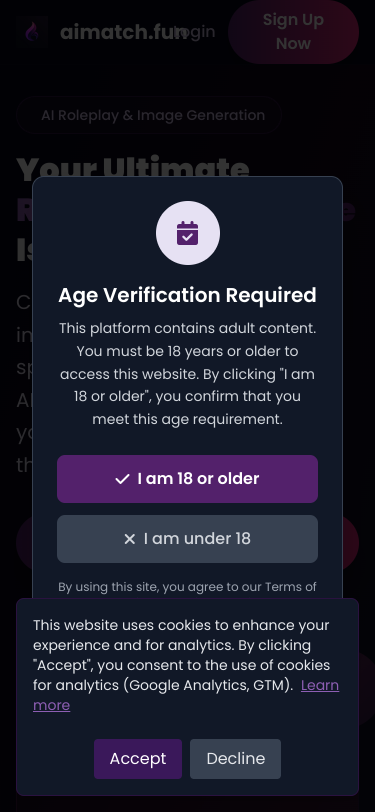
Task: Click the Terms of agreement text line
Action: coord(188,587)
